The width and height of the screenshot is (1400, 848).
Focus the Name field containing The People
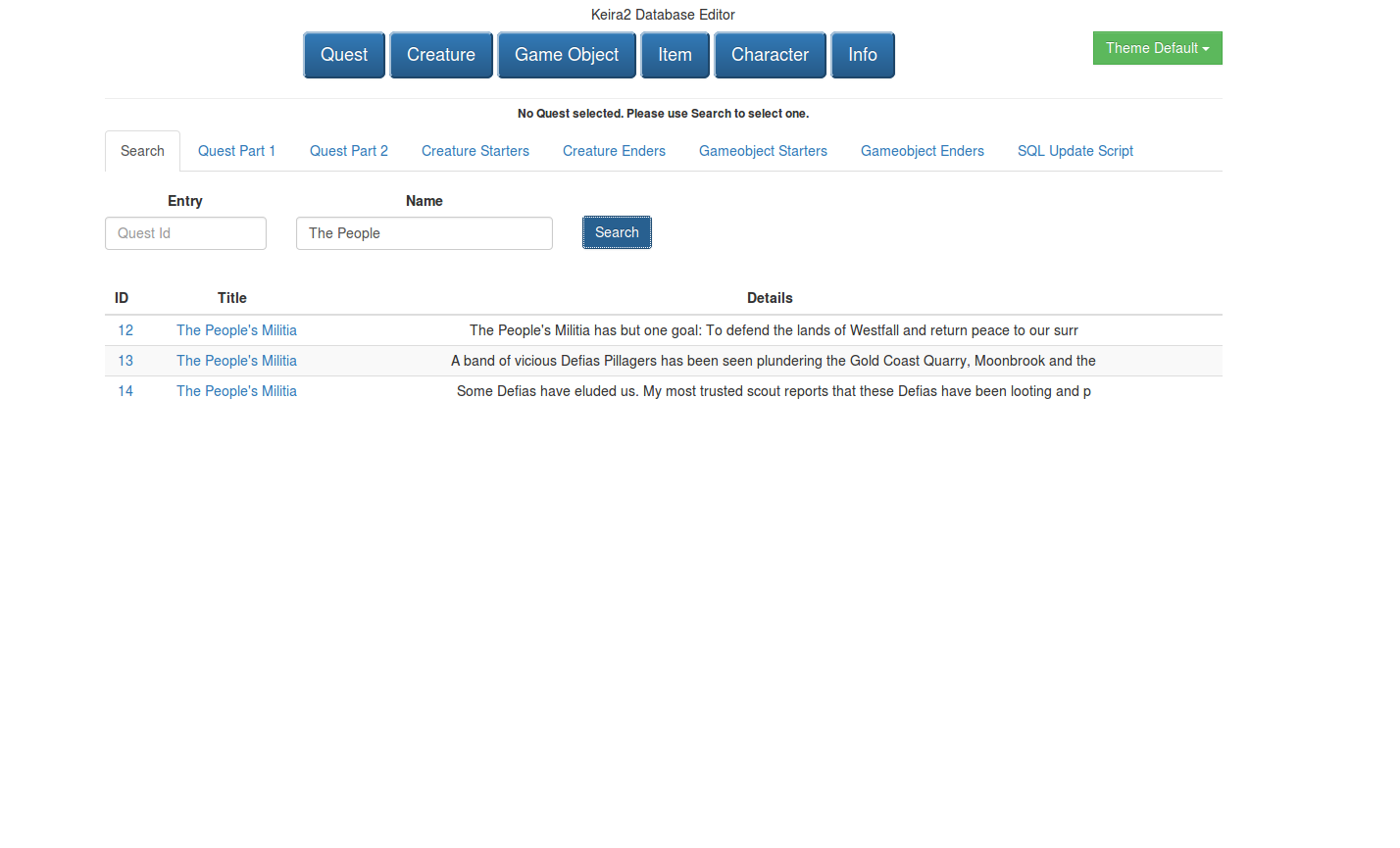(425, 233)
